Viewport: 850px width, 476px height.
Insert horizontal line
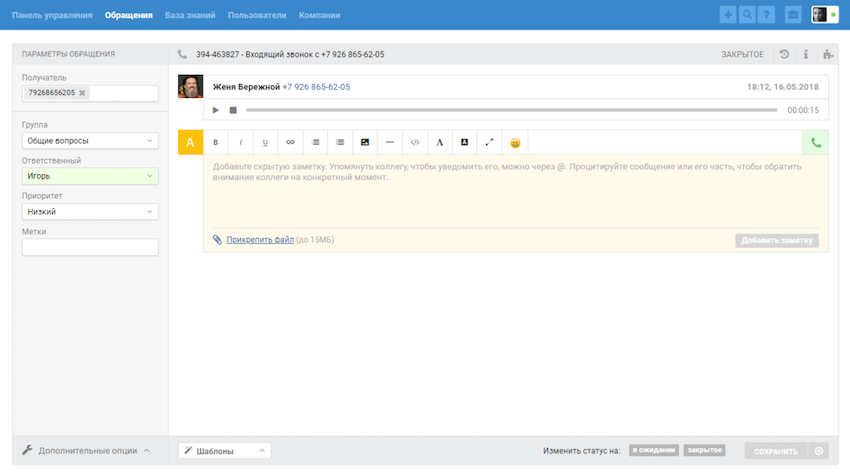click(390, 143)
